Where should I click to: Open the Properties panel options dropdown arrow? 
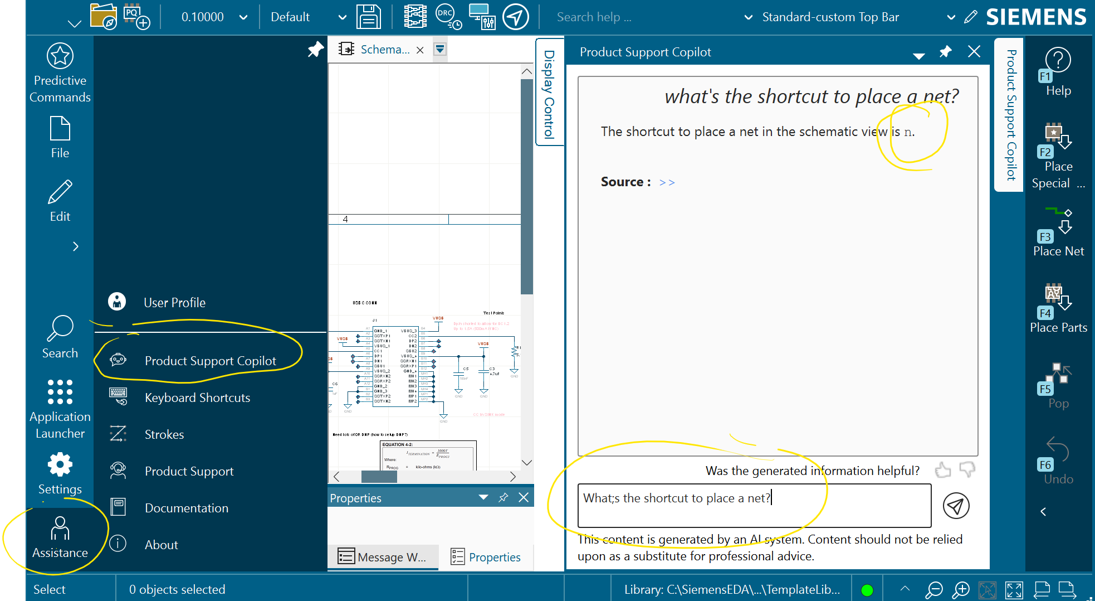[x=483, y=498]
